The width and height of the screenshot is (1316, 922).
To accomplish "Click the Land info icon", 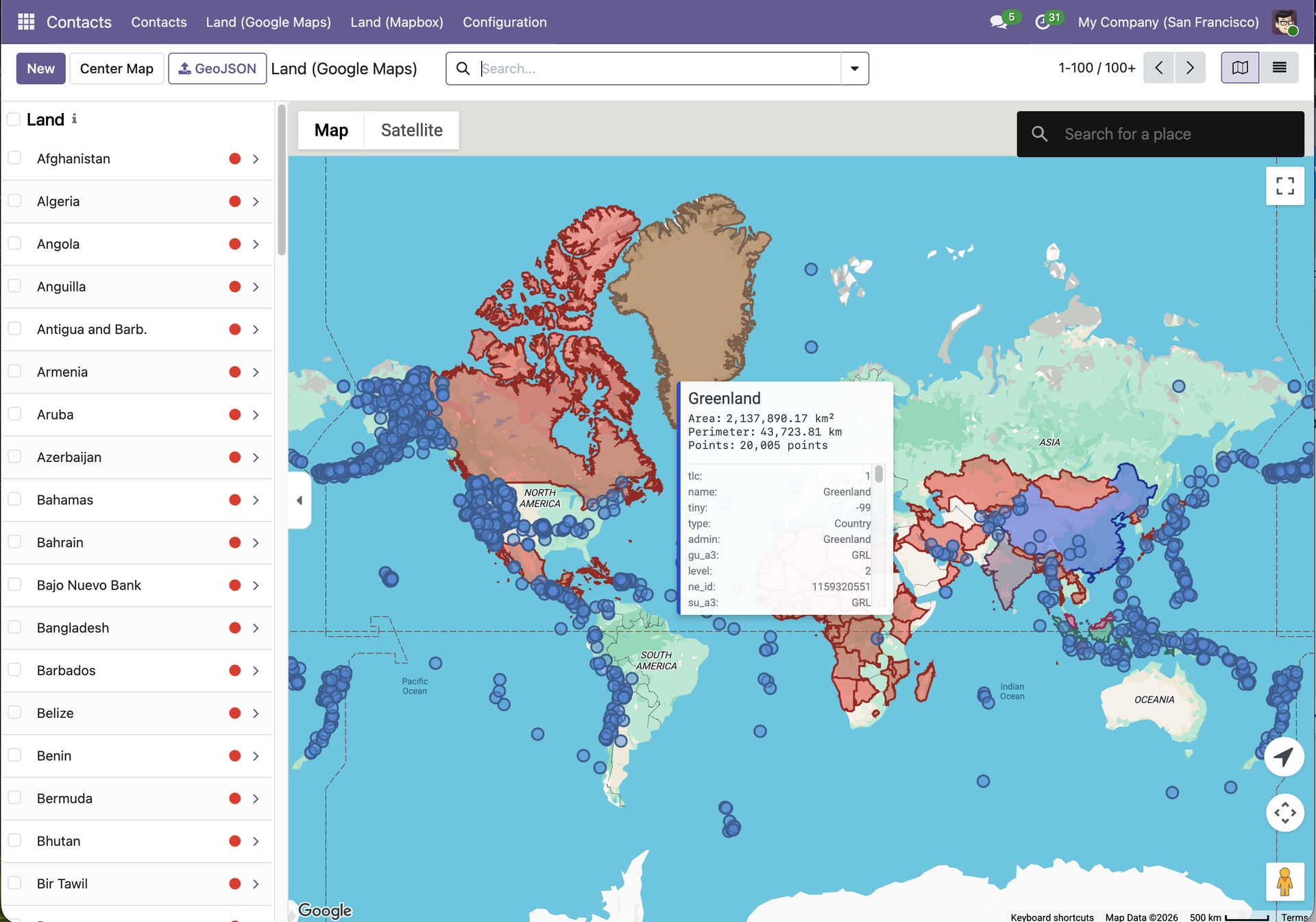I will (x=74, y=119).
